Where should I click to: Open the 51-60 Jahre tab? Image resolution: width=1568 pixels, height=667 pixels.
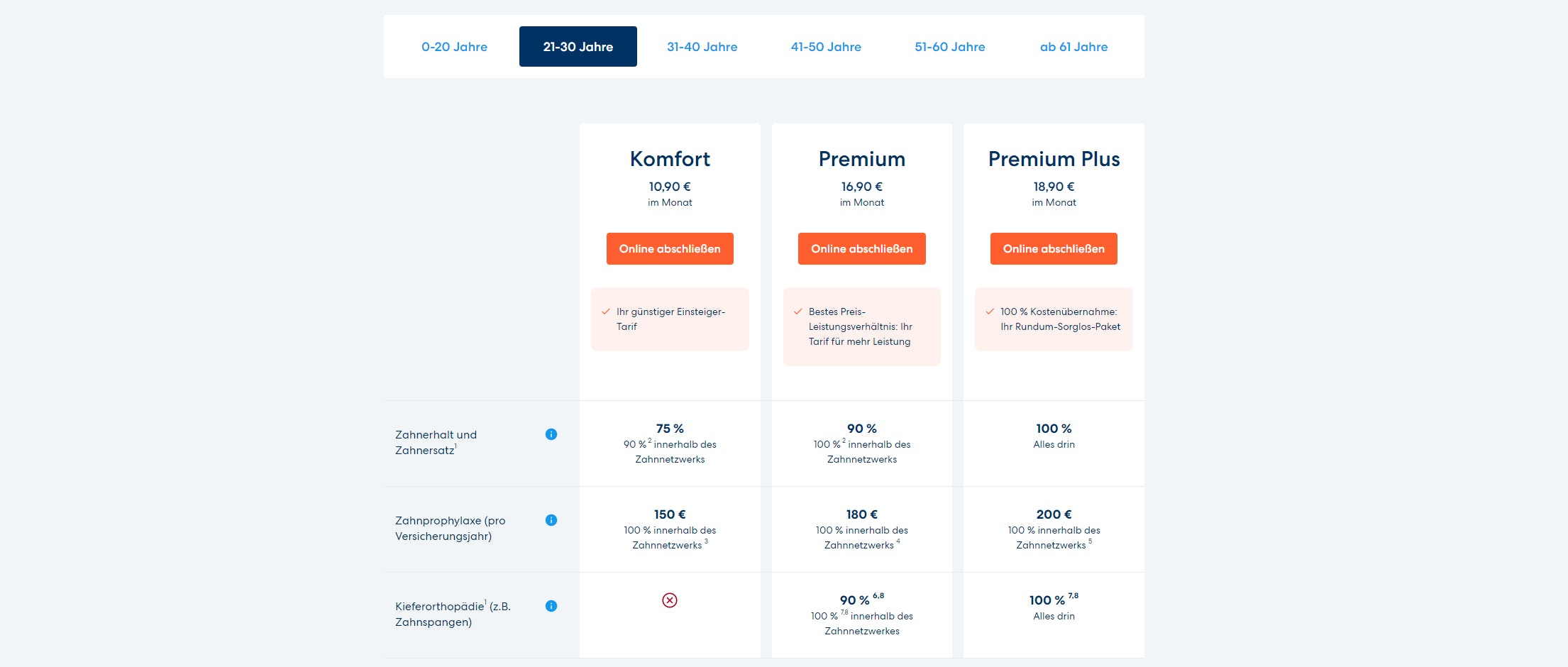[x=950, y=47]
